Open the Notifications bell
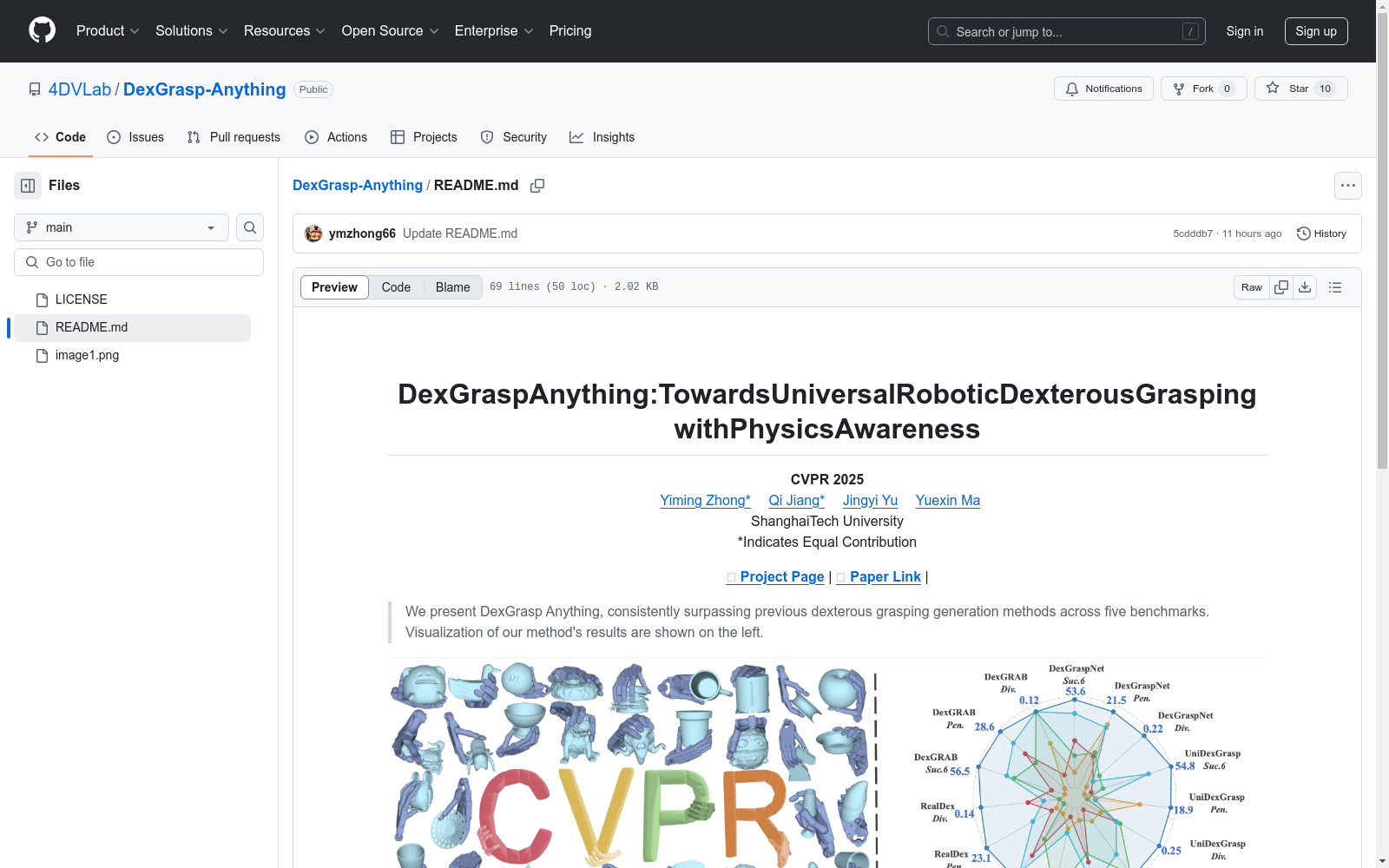 [1103, 88]
